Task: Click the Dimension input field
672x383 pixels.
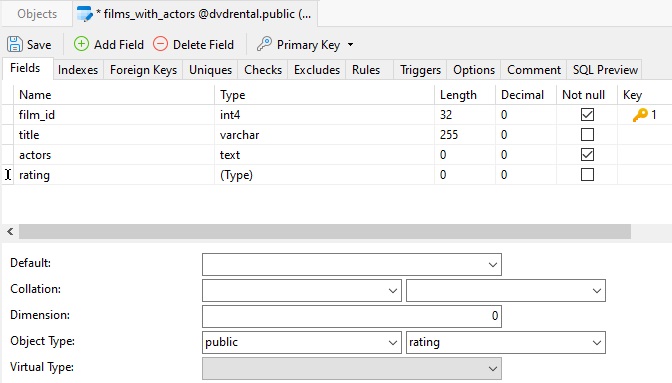Action: point(351,316)
